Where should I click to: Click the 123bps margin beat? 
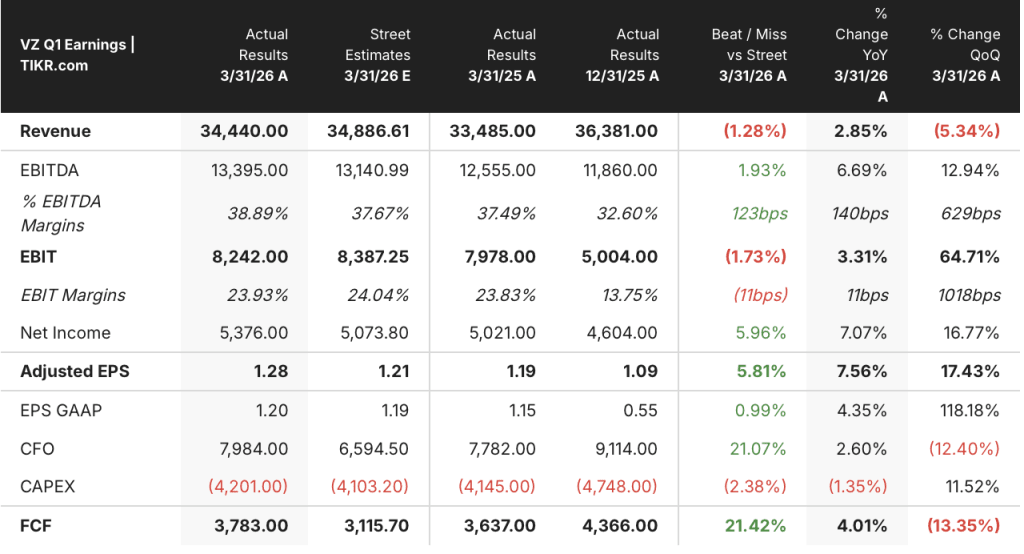click(760, 214)
